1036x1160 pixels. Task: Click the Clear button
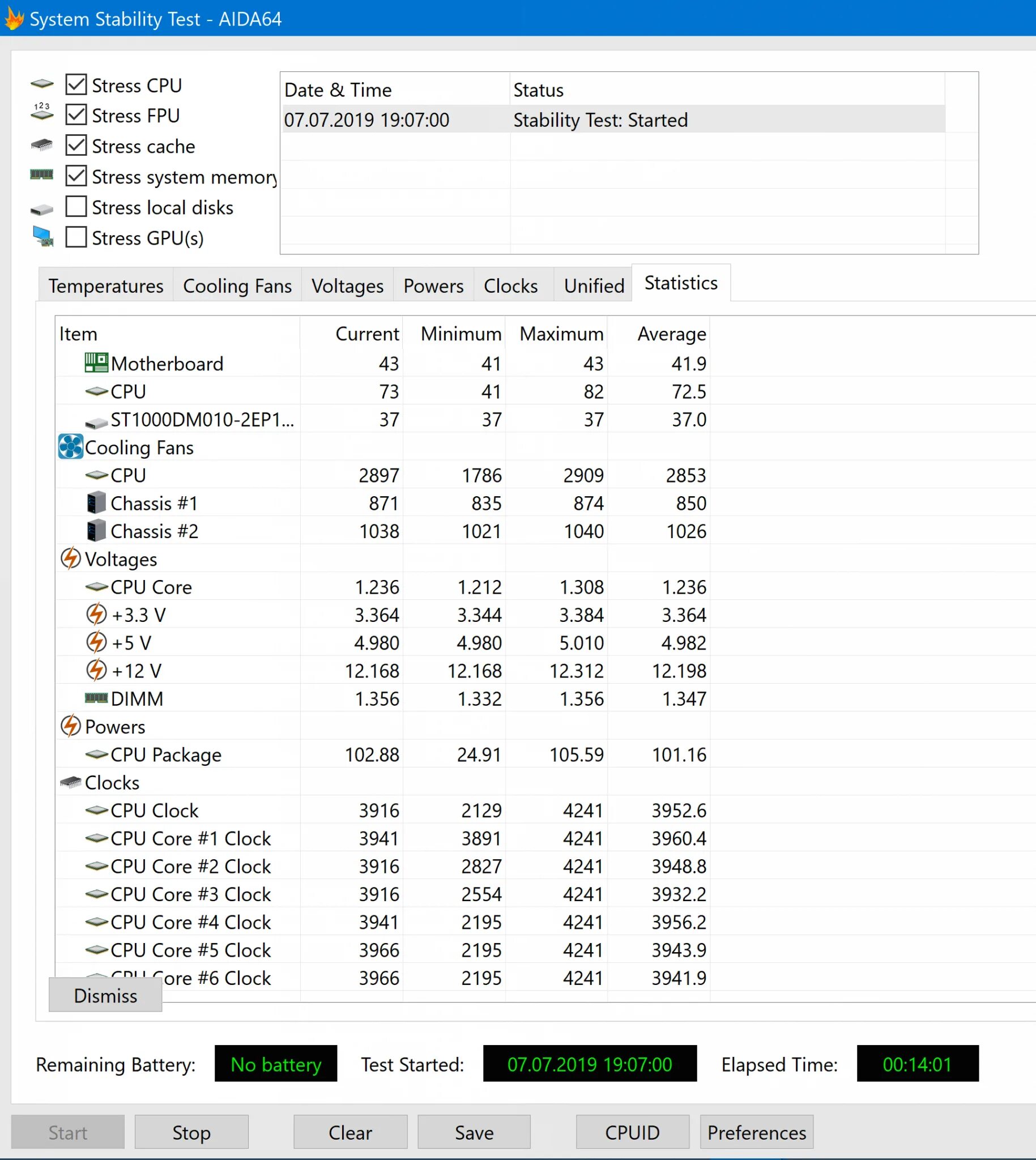350,1132
